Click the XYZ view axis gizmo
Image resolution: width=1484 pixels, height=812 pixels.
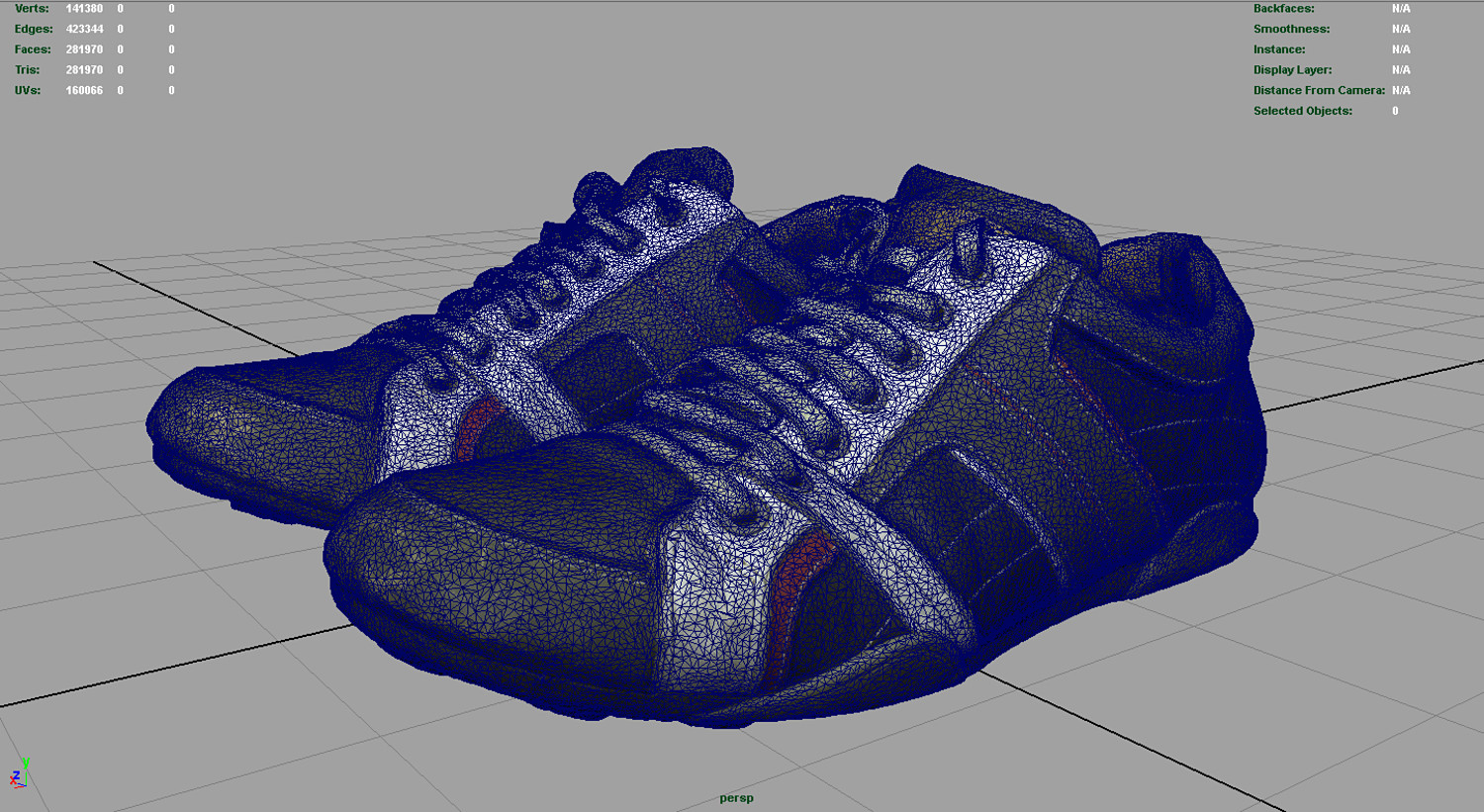click(19, 773)
